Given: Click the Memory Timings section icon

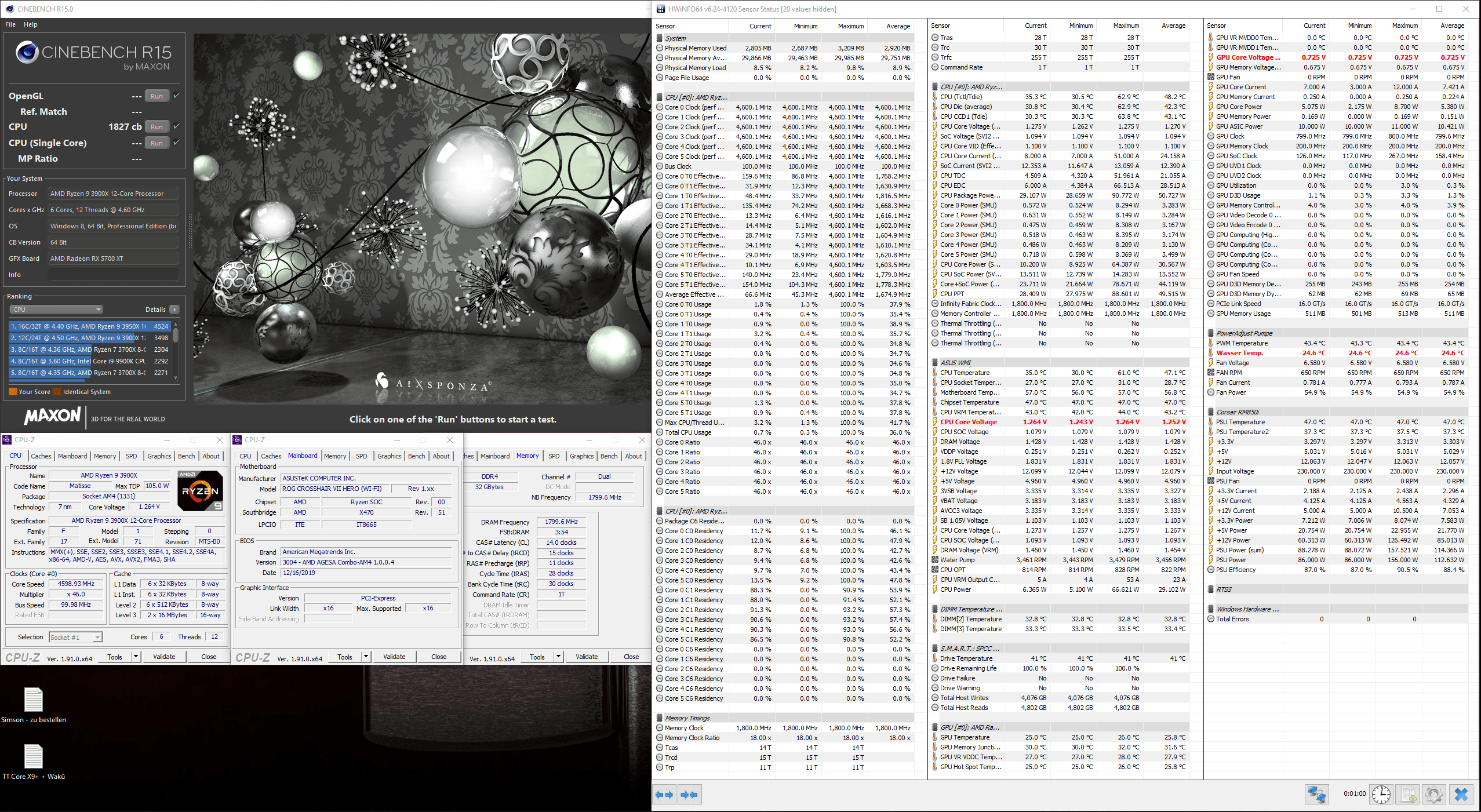Looking at the screenshot, I should [660, 718].
